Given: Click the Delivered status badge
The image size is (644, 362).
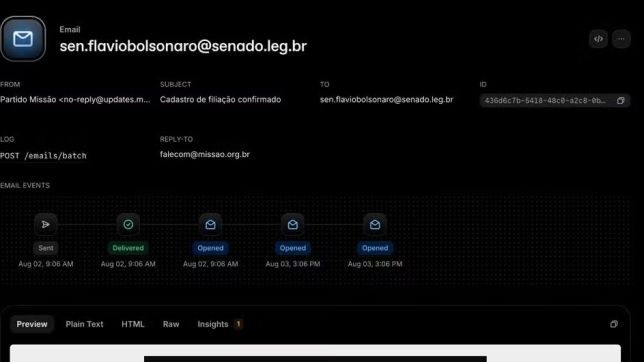Looking at the screenshot, I should pos(128,248).
